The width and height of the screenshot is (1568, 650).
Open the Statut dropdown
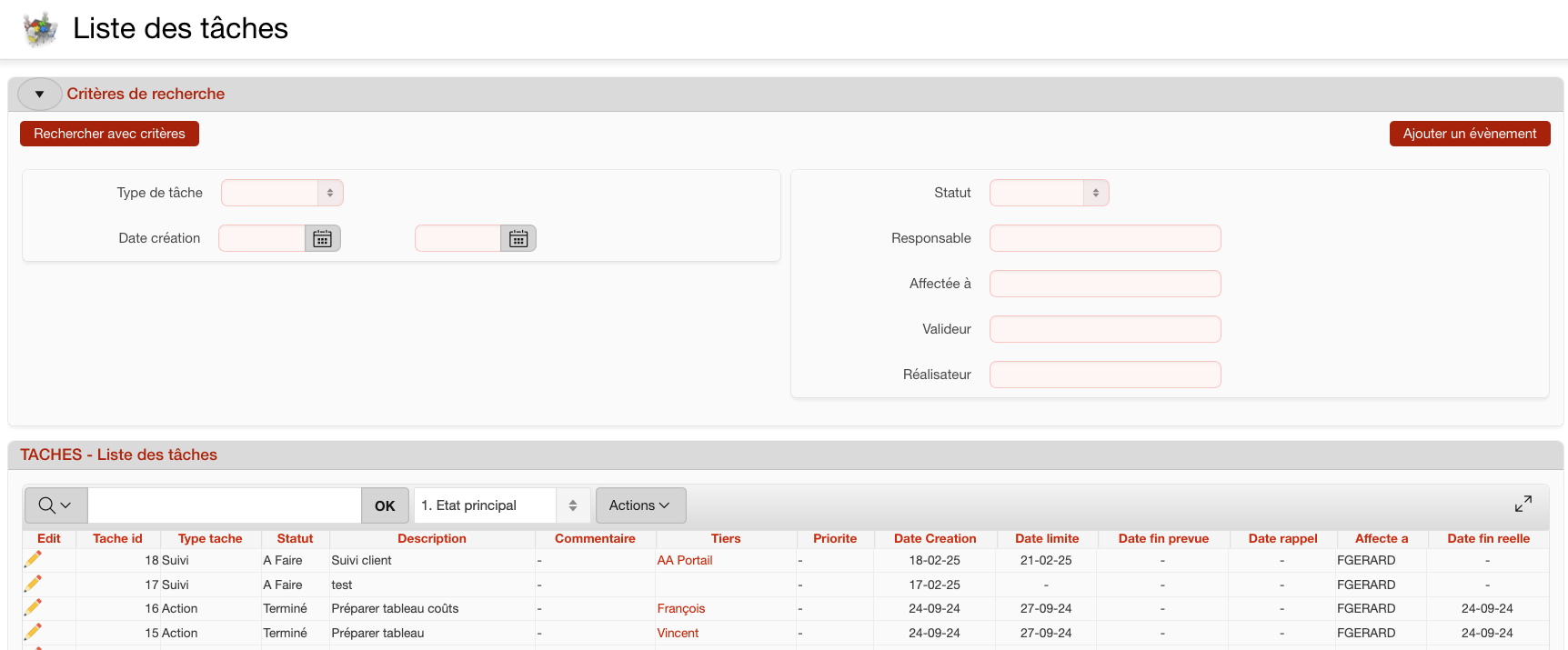1049,193
